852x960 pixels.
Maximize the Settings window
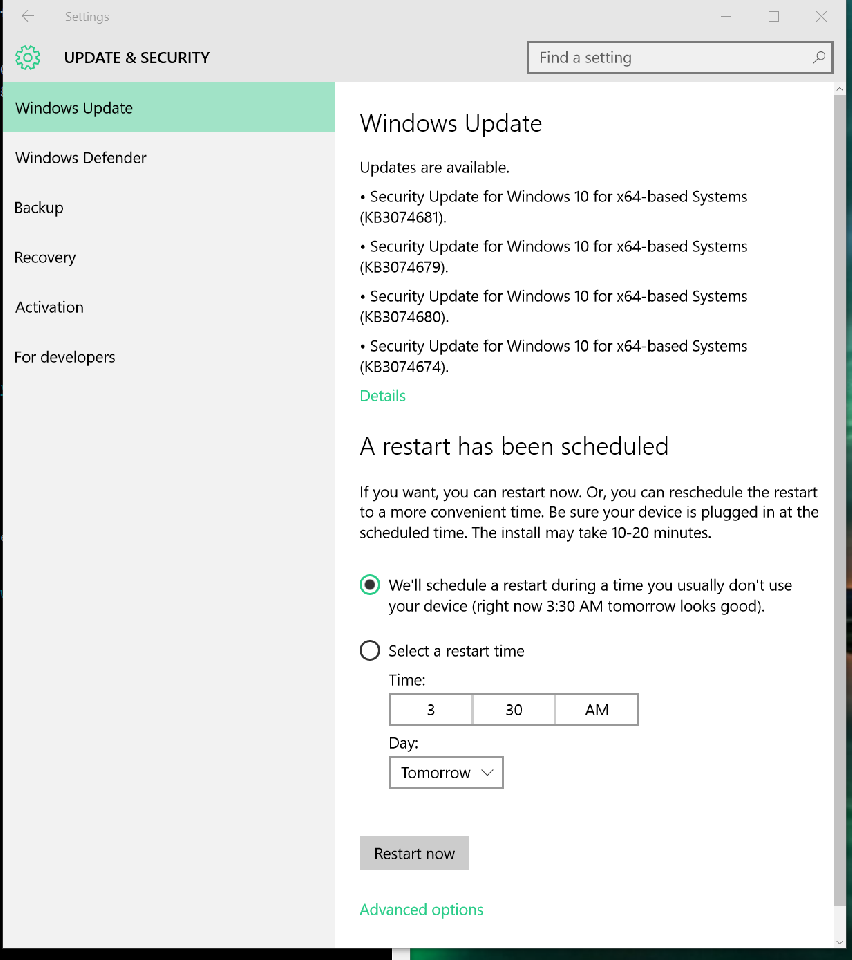pos(774,17)
